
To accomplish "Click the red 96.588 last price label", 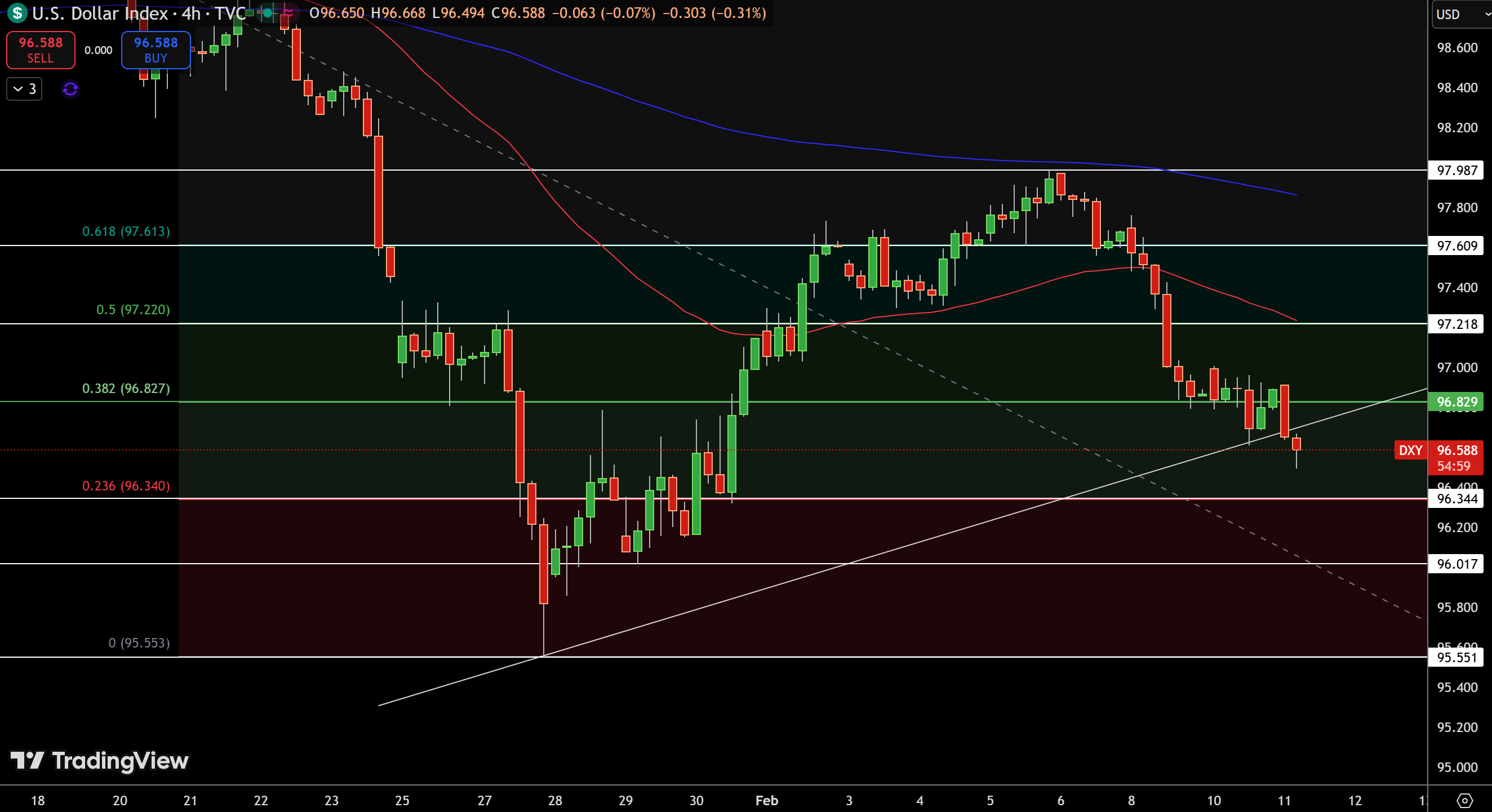I will (1456, 457).
